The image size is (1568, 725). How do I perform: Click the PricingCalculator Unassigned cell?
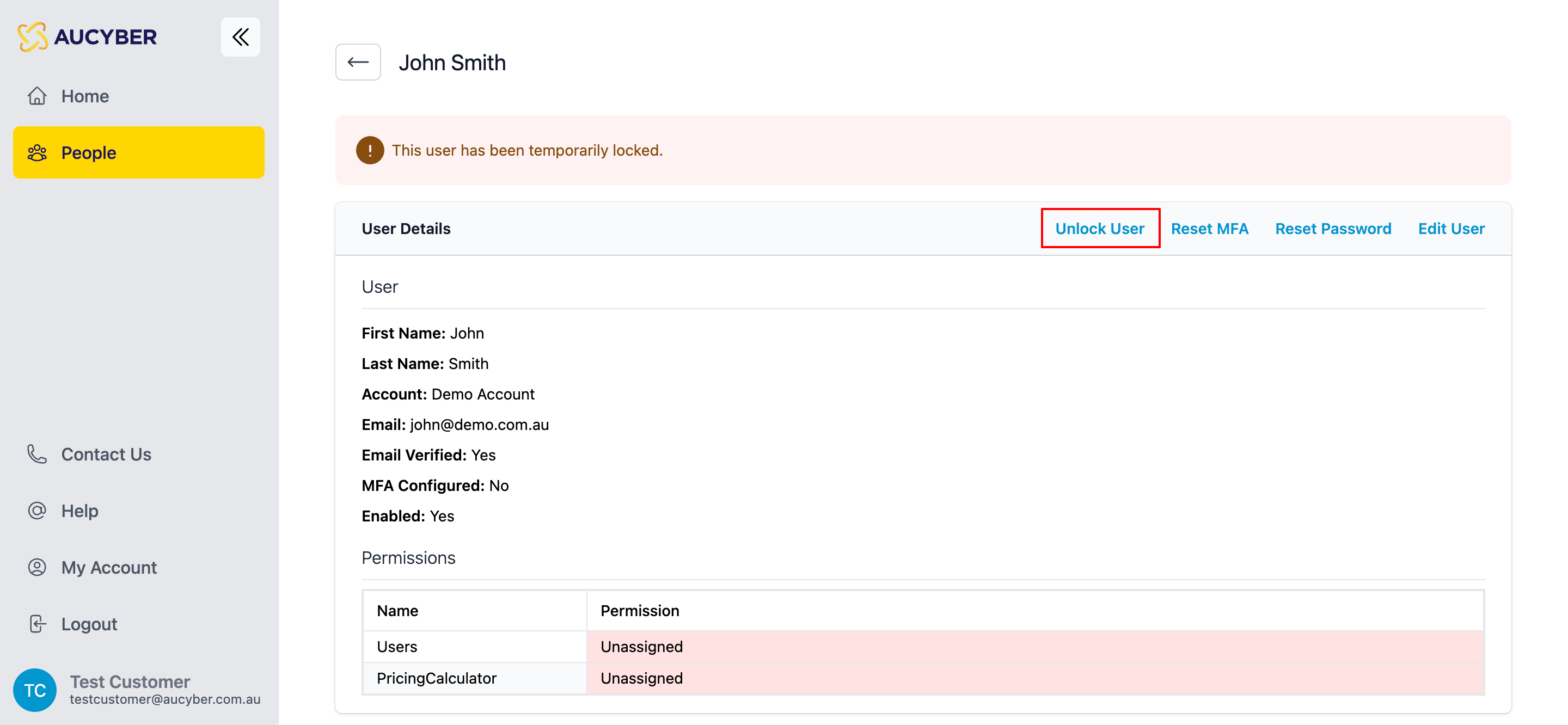tap(641, 678)
